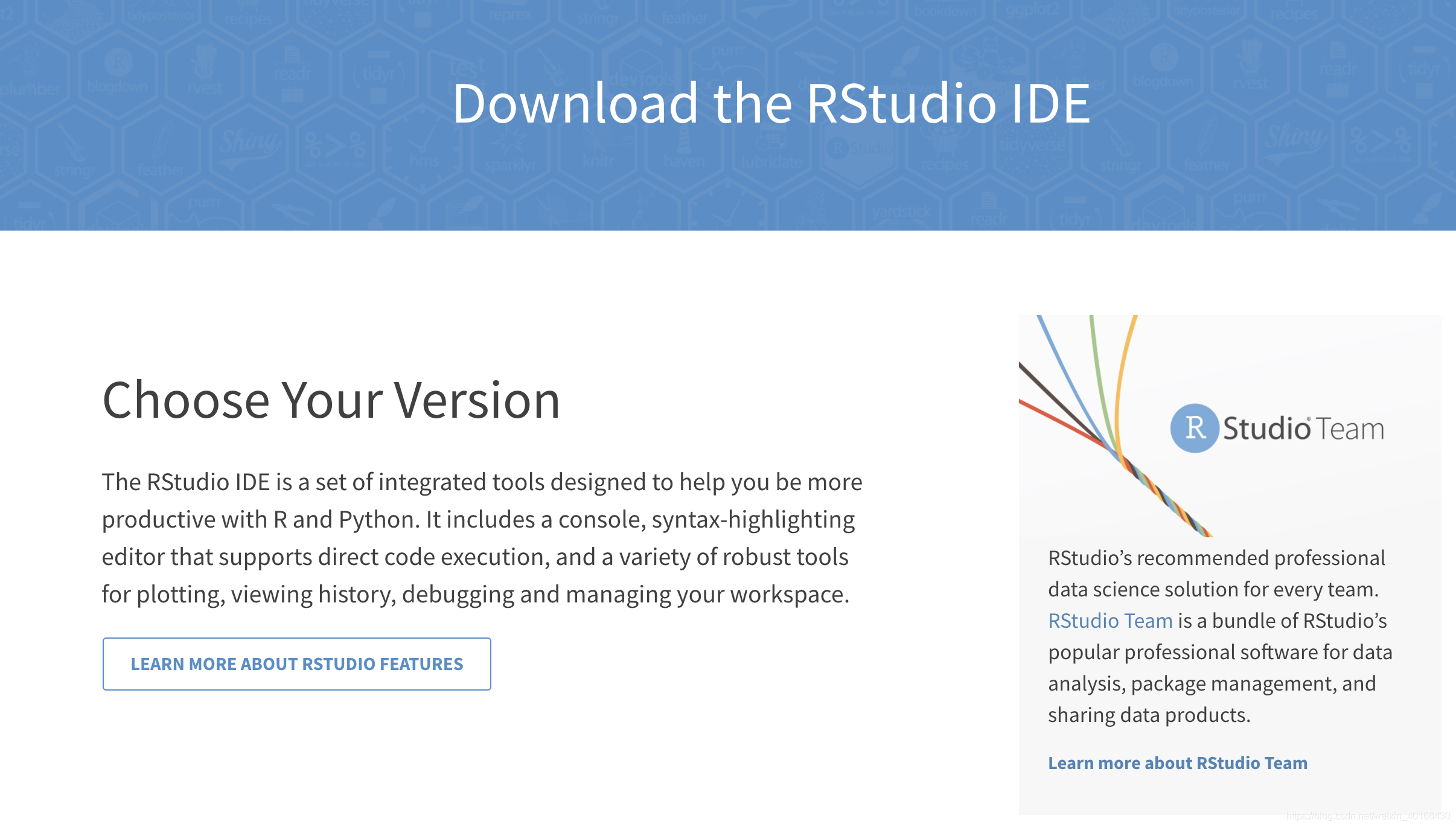Click the Choose Your Version heading
The image size is (1456, 827).
click(x=331, y=400)
